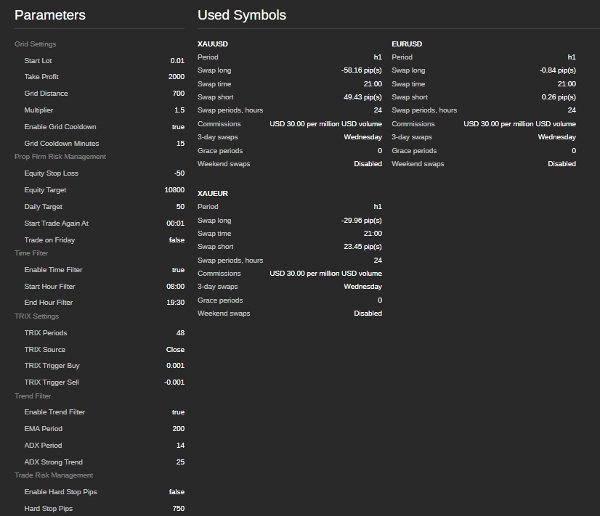Click EURUSD Swap long value -0.84 pip(s)
600x516 pixels.
pyautogui.click(x=558, y=70)
